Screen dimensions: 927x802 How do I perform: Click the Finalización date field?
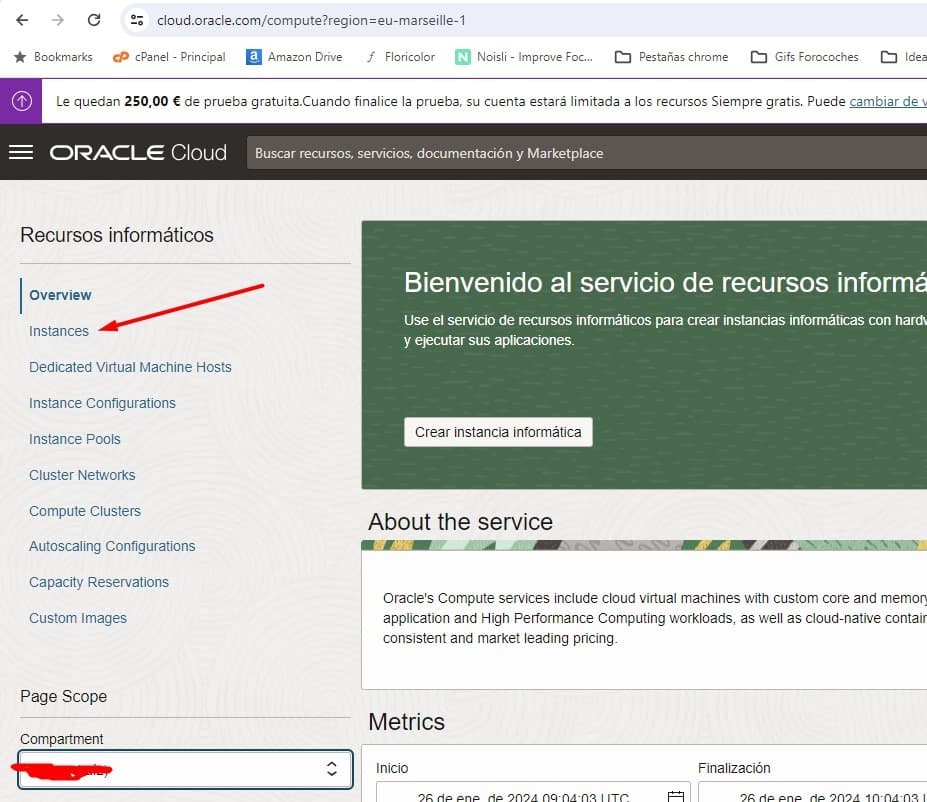click(x=812, y=793)
